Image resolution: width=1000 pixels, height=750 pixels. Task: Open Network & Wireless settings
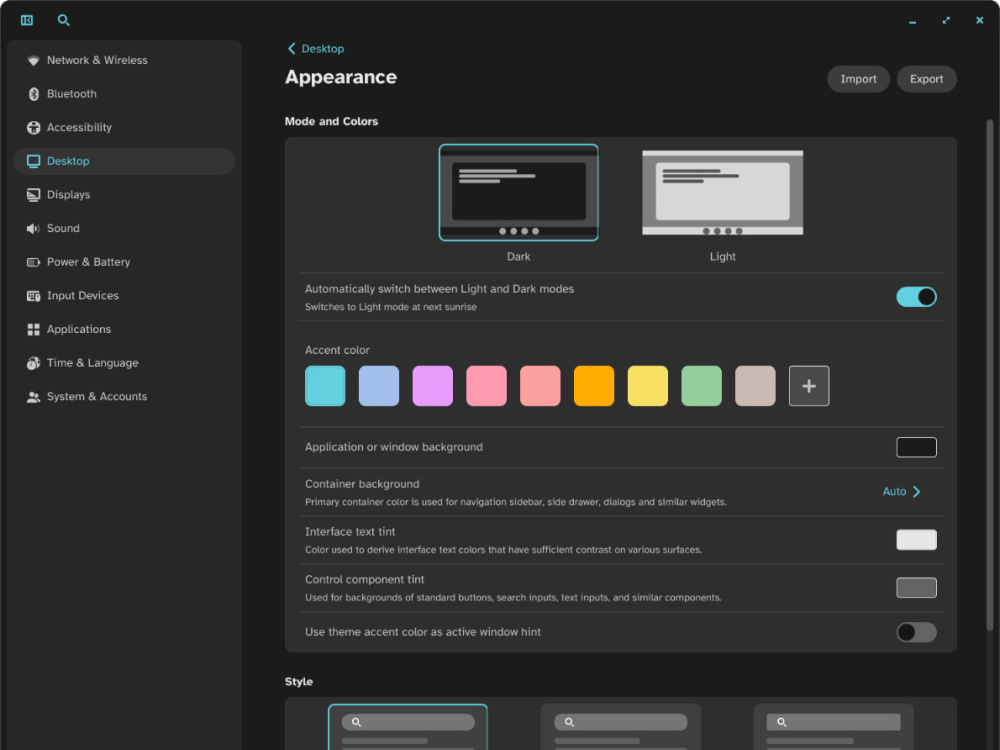coord(124,60)
